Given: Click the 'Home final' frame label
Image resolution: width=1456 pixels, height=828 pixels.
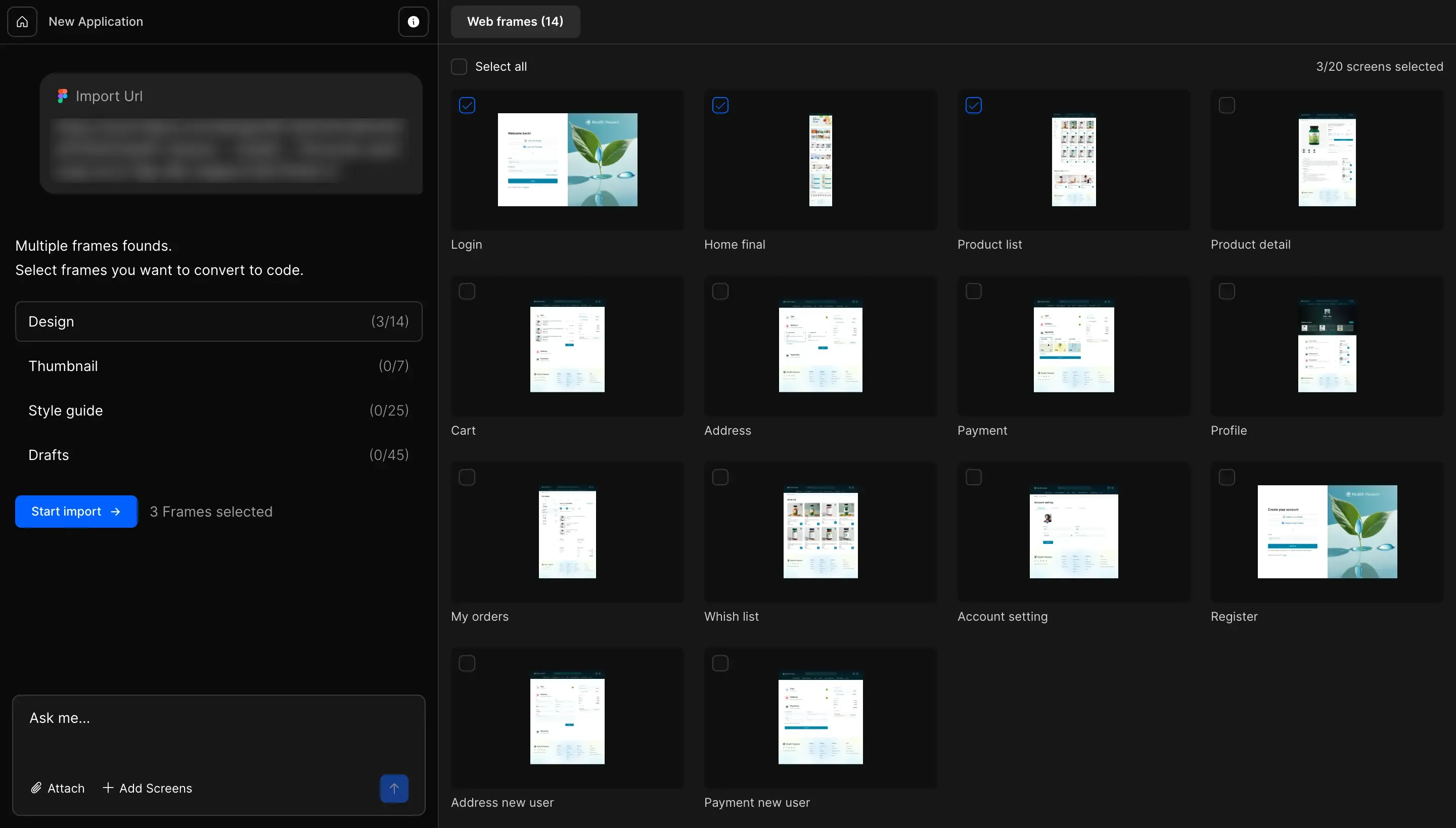Looking at the screenshot, I should [x=734, y=245].
